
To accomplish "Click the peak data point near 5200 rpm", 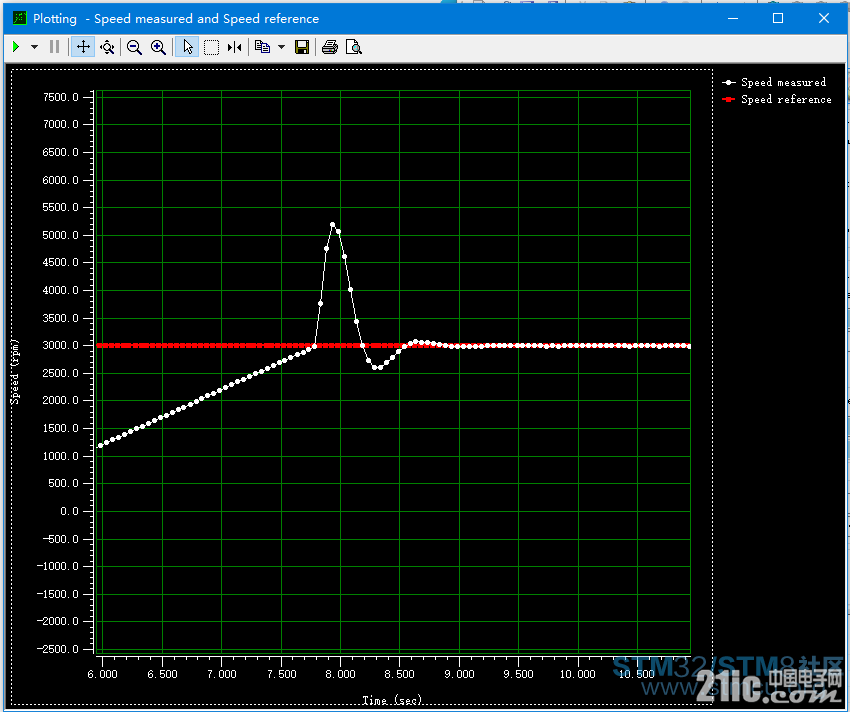I will tap(332, 224).
